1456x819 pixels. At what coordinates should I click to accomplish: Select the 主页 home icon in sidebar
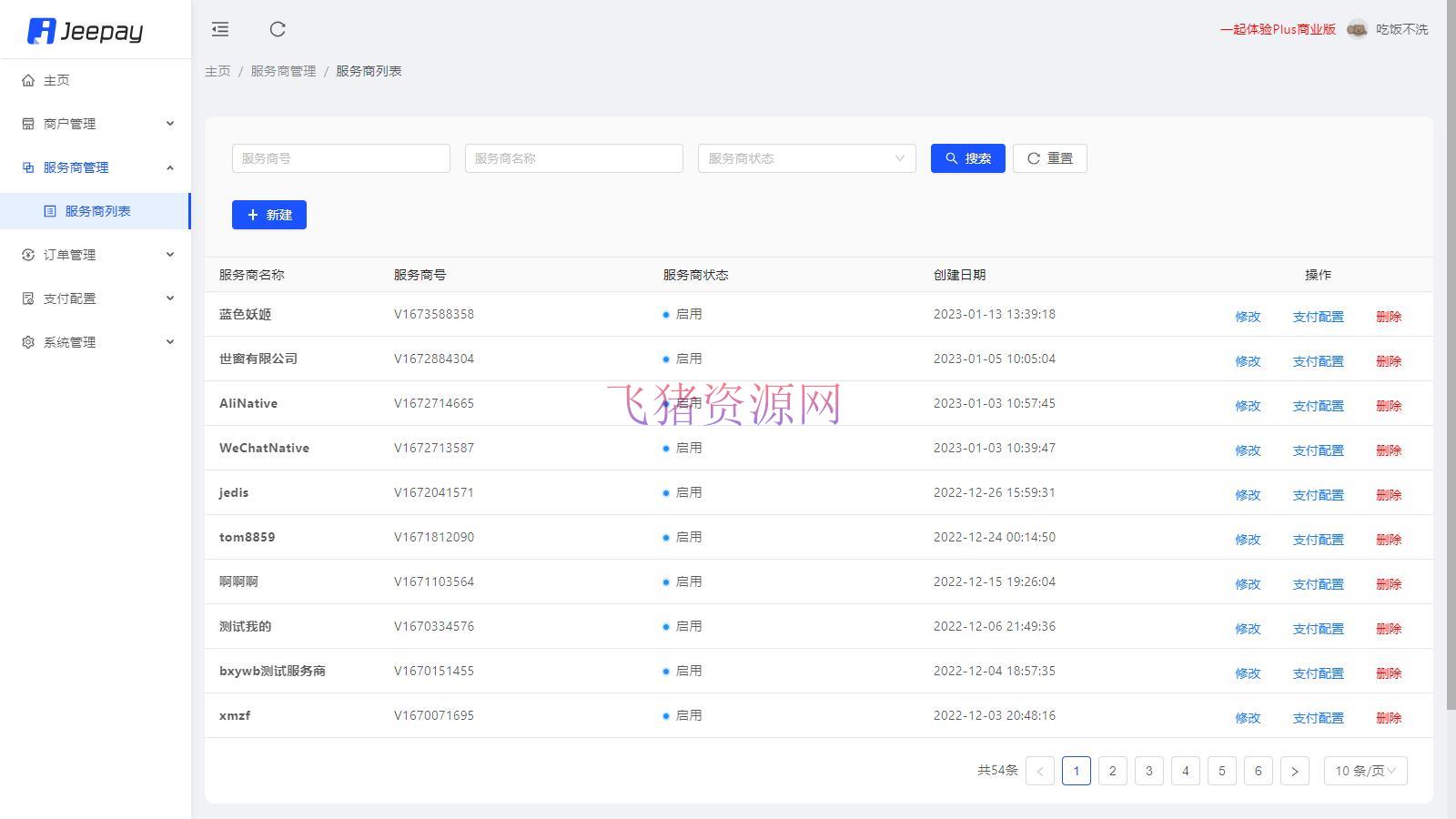tap(27, 80)
